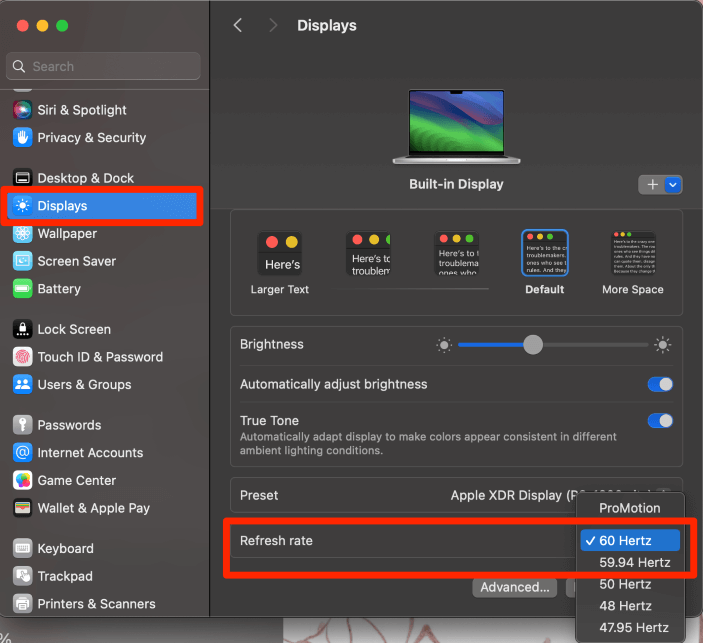Viewport: 703px width, 643px height.
Task: Select 60 Hertz refresh rate
Action: coord(630,540)
